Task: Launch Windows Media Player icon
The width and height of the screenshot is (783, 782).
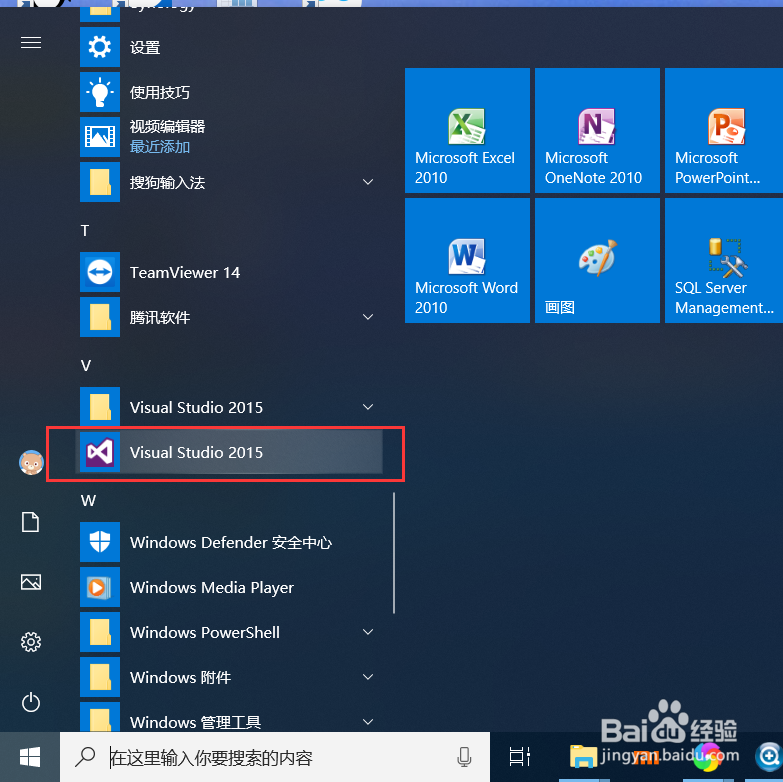Action: (100, 587)
